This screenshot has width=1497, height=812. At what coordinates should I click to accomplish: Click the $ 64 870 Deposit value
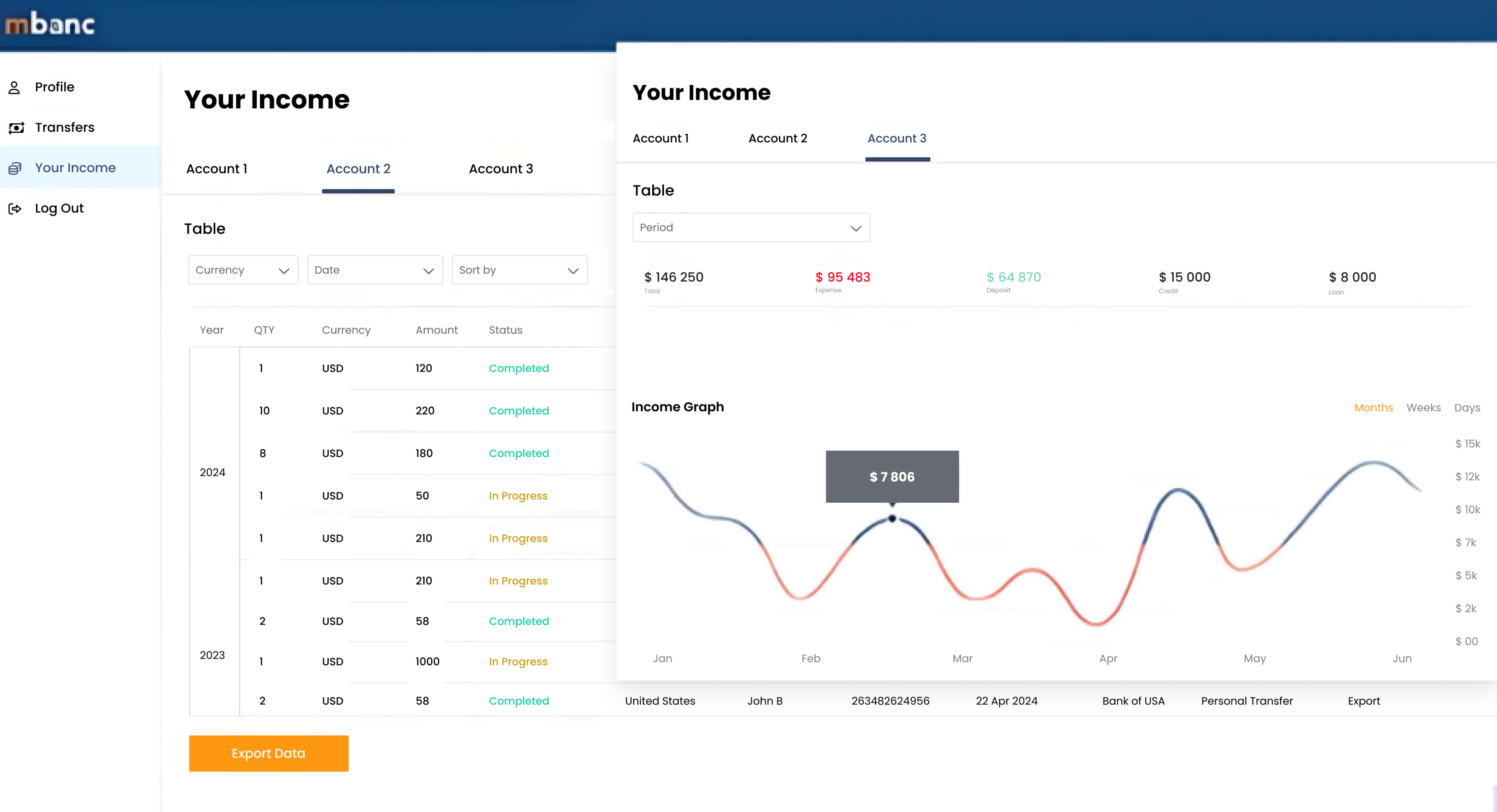coord(1014,277)
